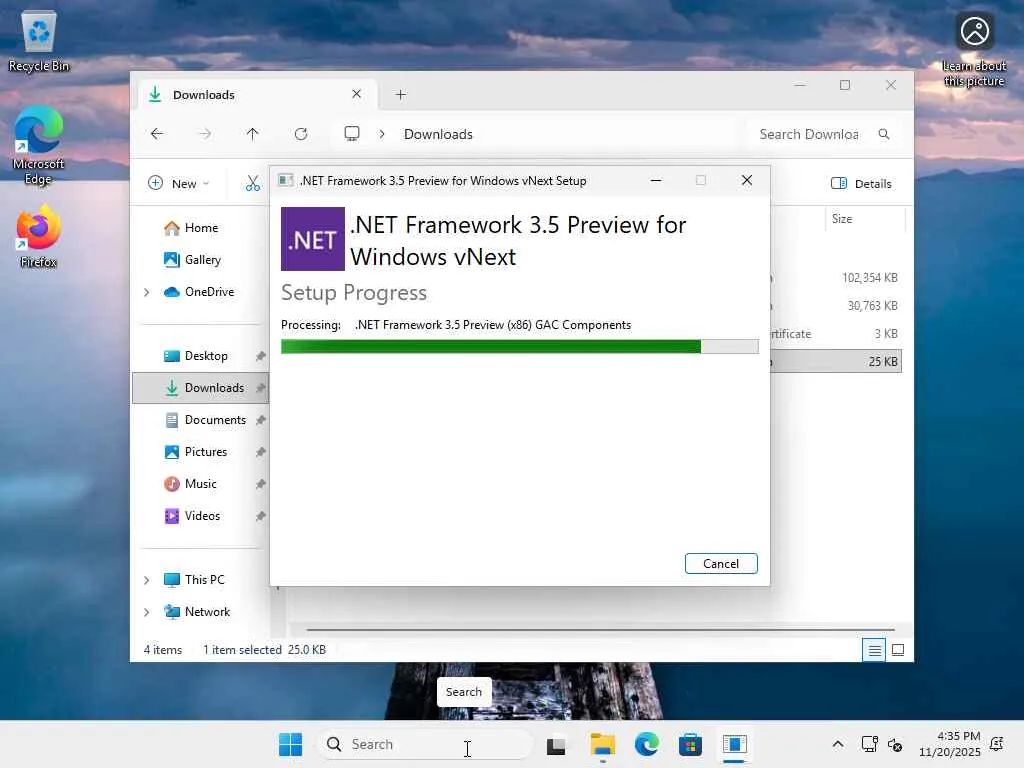Launch Microsoft Edge from taskbar
Viewport: 1024px width, 768px height.
tap(647, 744)
